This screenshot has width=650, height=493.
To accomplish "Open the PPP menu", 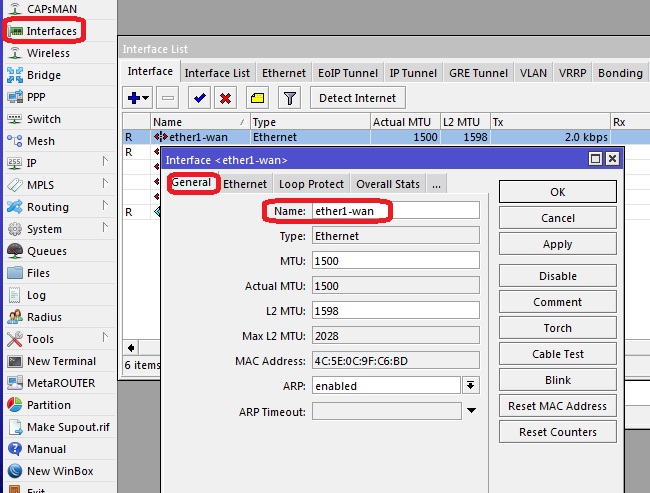I will (x=36, y=97).
